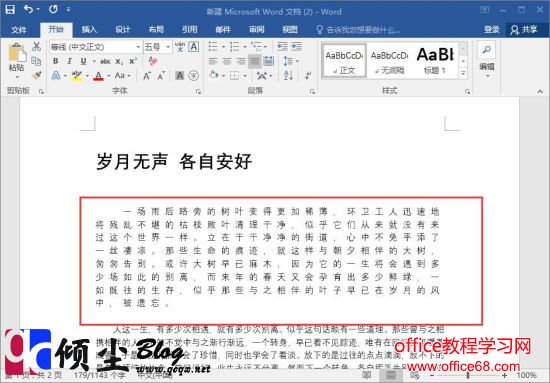550x383 pixels.
Task: Open the font size 五号 dropdown
Action: (168, 47)
